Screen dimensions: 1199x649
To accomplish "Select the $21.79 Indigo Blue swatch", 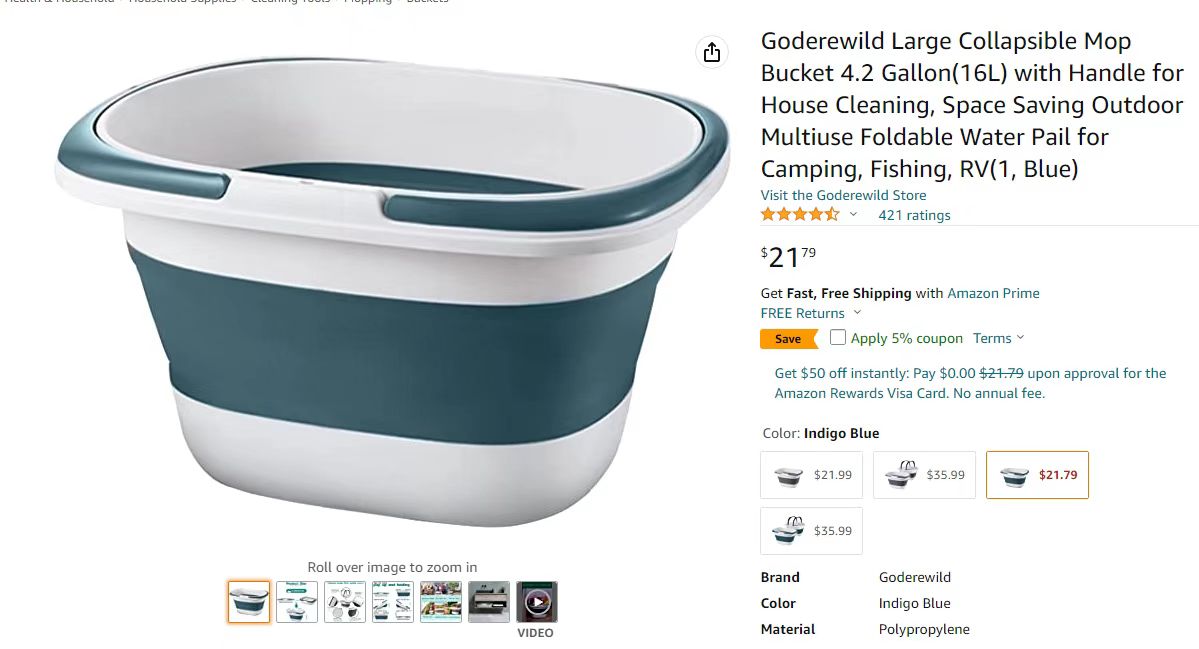I will click(x=1037, y=475).
